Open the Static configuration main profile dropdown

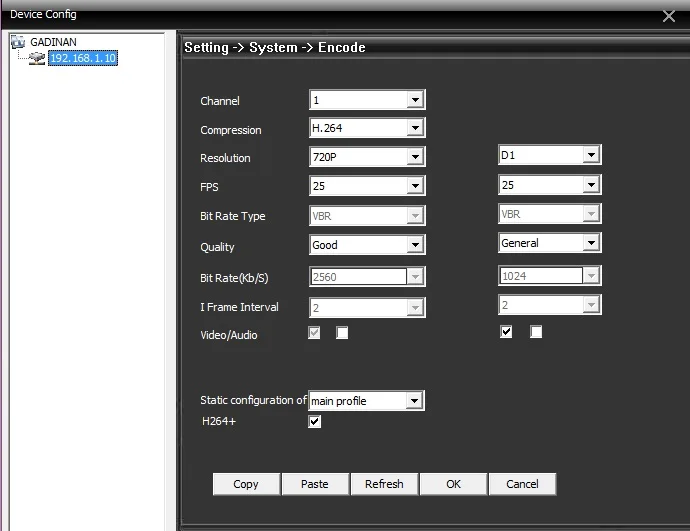367,400
